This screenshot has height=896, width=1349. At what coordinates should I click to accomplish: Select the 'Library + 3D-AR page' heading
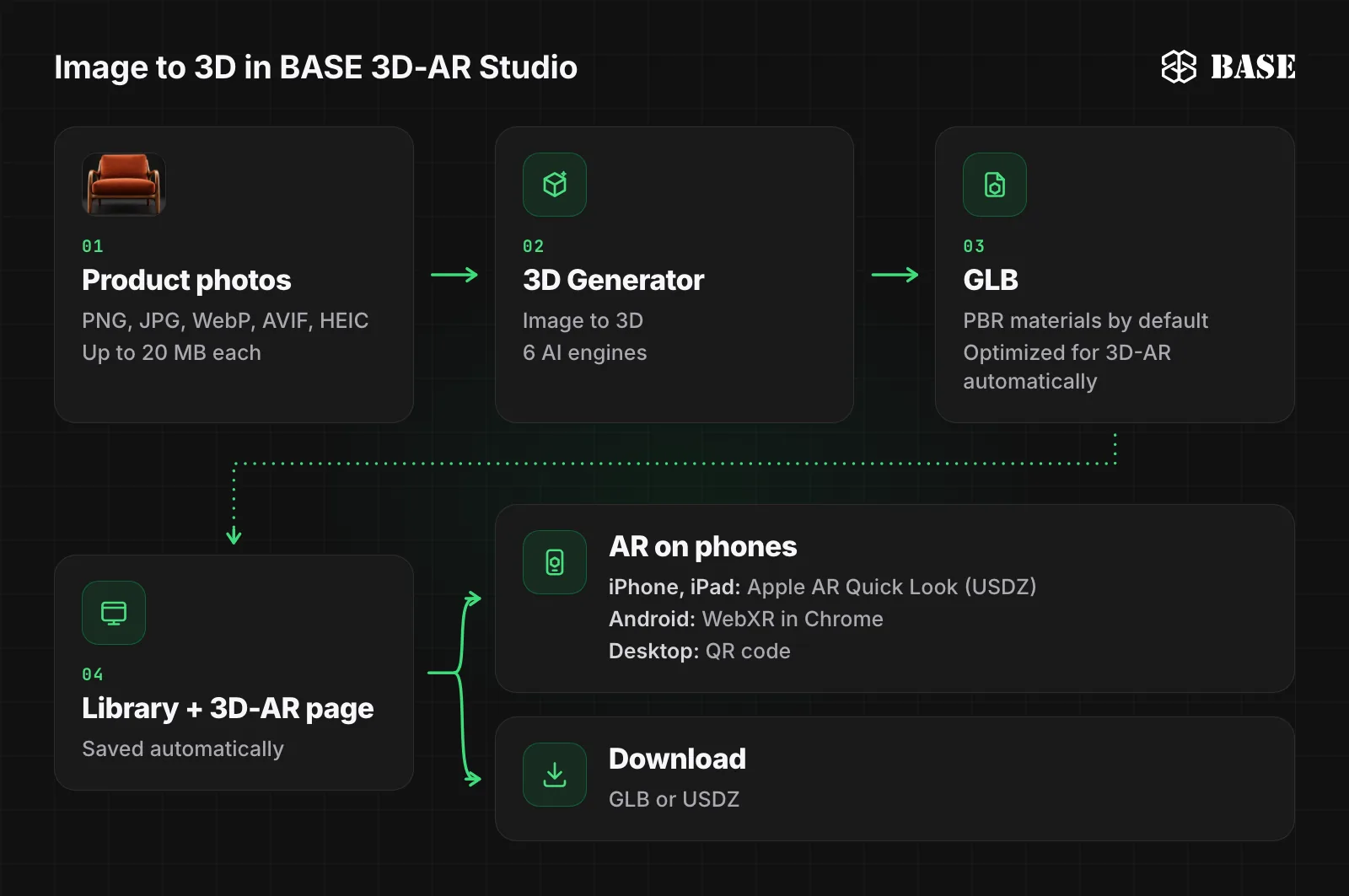[x=228, y=708]
